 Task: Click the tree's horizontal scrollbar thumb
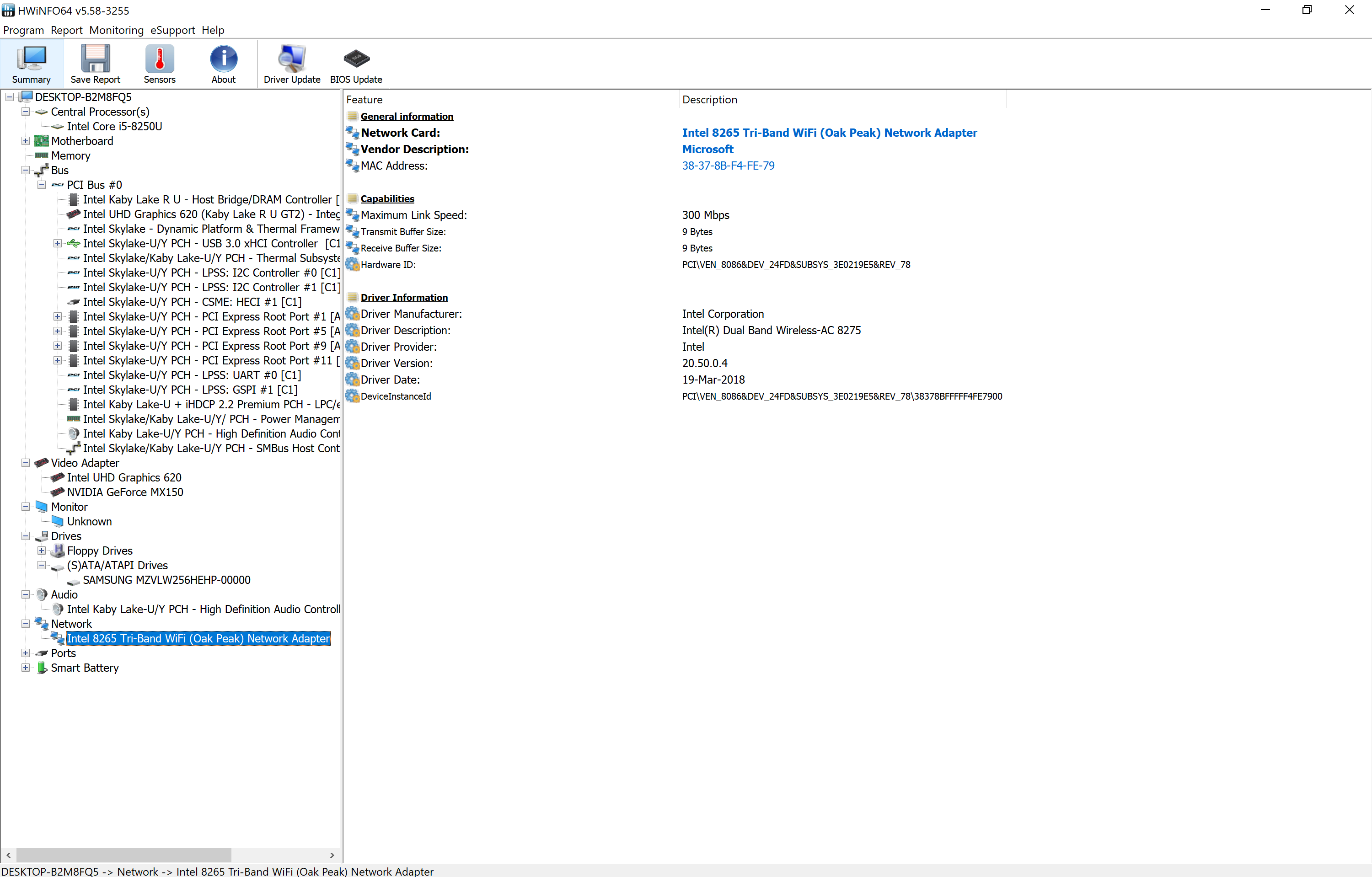pos(123,855)
